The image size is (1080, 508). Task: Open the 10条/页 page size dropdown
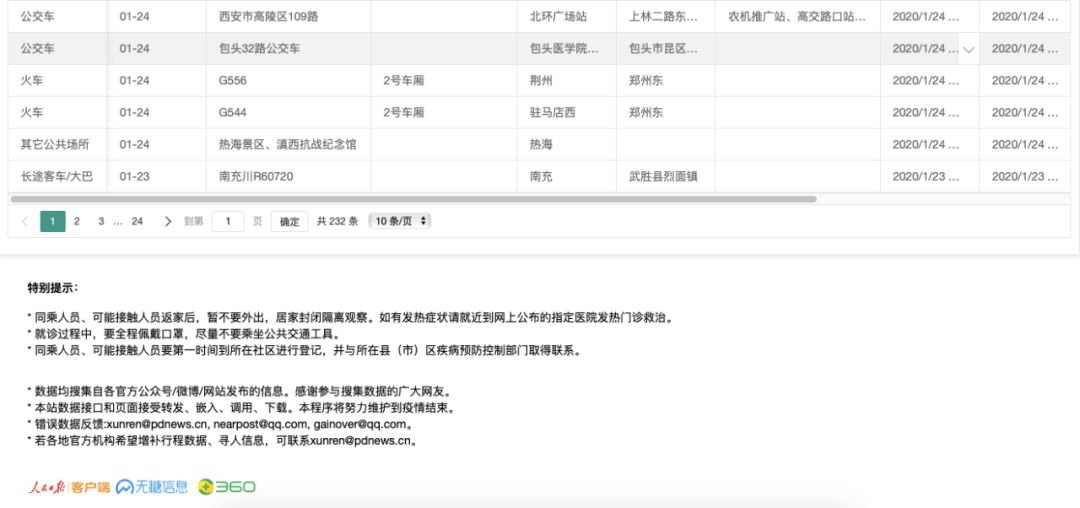coord(399,221)
